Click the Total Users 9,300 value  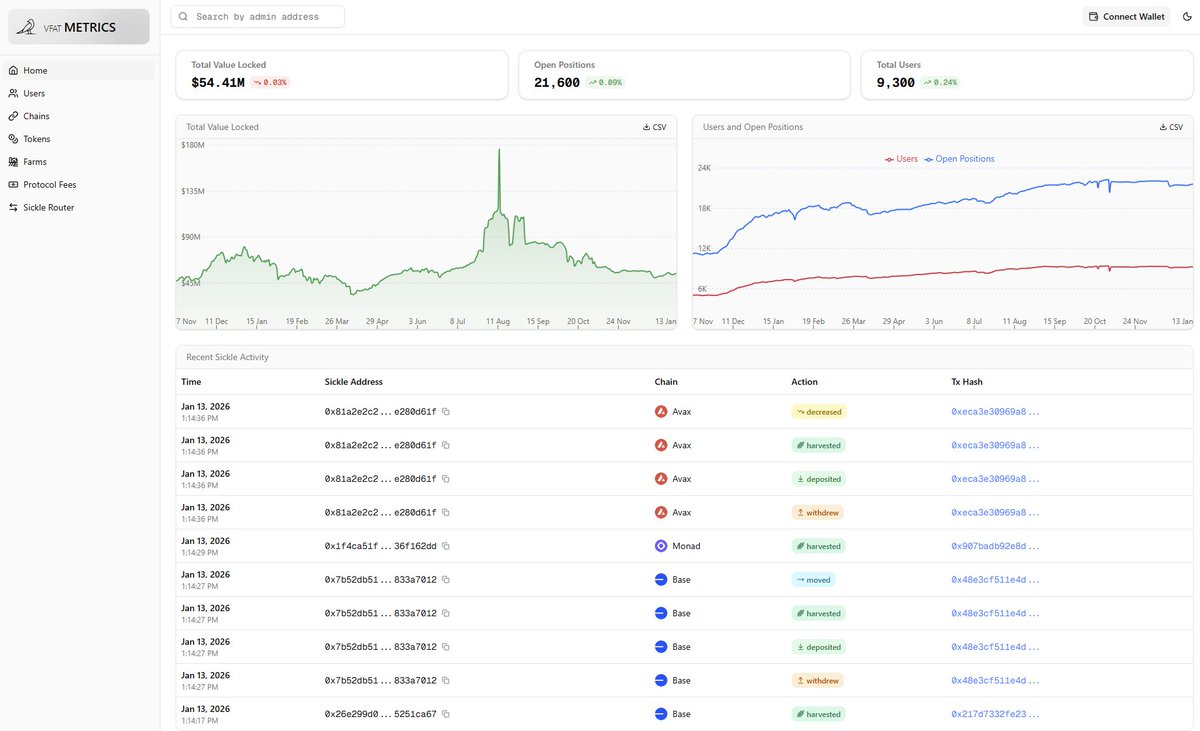[896, 83]
